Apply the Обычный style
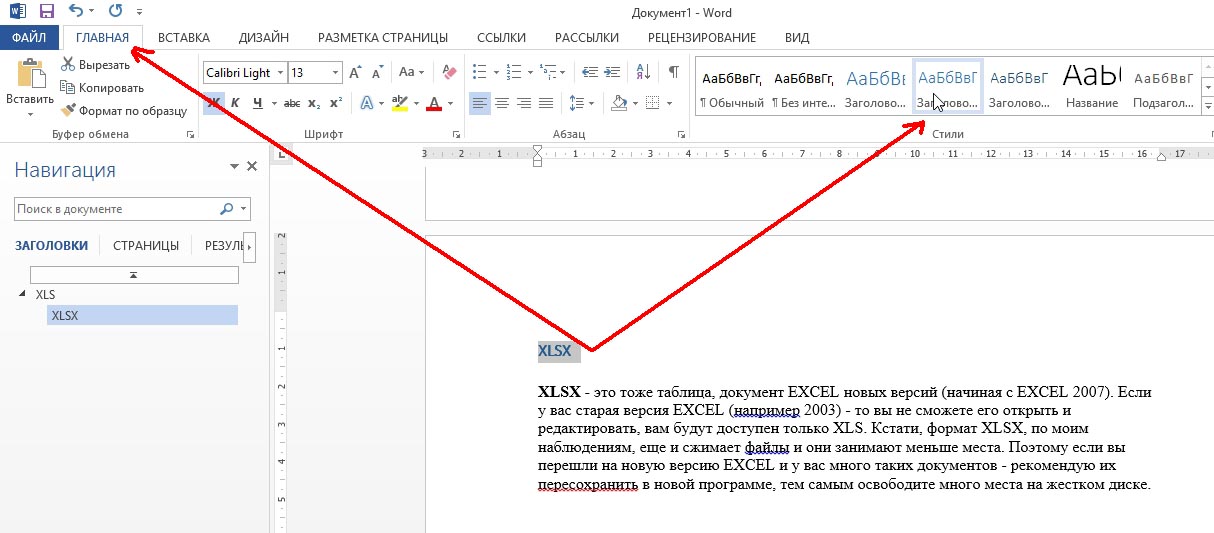This screenshot has height=533, width=1214. click(x=732, y=87)
